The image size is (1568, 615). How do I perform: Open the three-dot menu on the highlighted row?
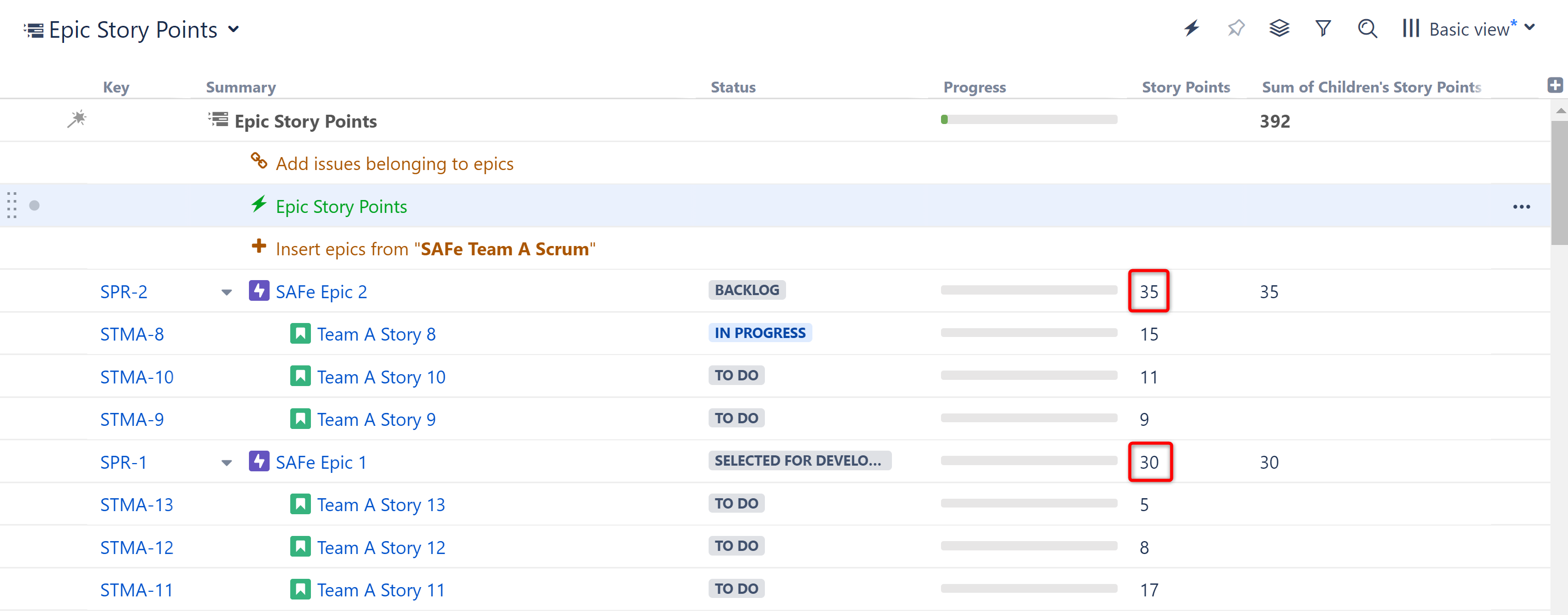click(x=1521, y=207)
